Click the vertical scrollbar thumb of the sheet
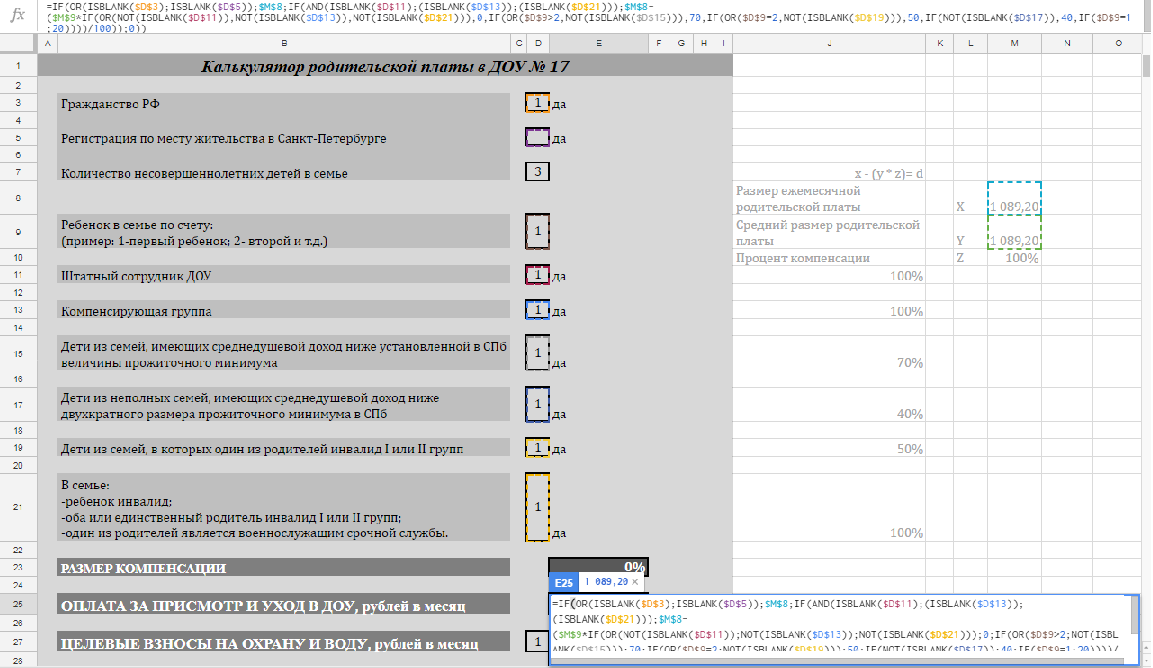Viewport: 1153px width, 668px height. coord(1146,65)
